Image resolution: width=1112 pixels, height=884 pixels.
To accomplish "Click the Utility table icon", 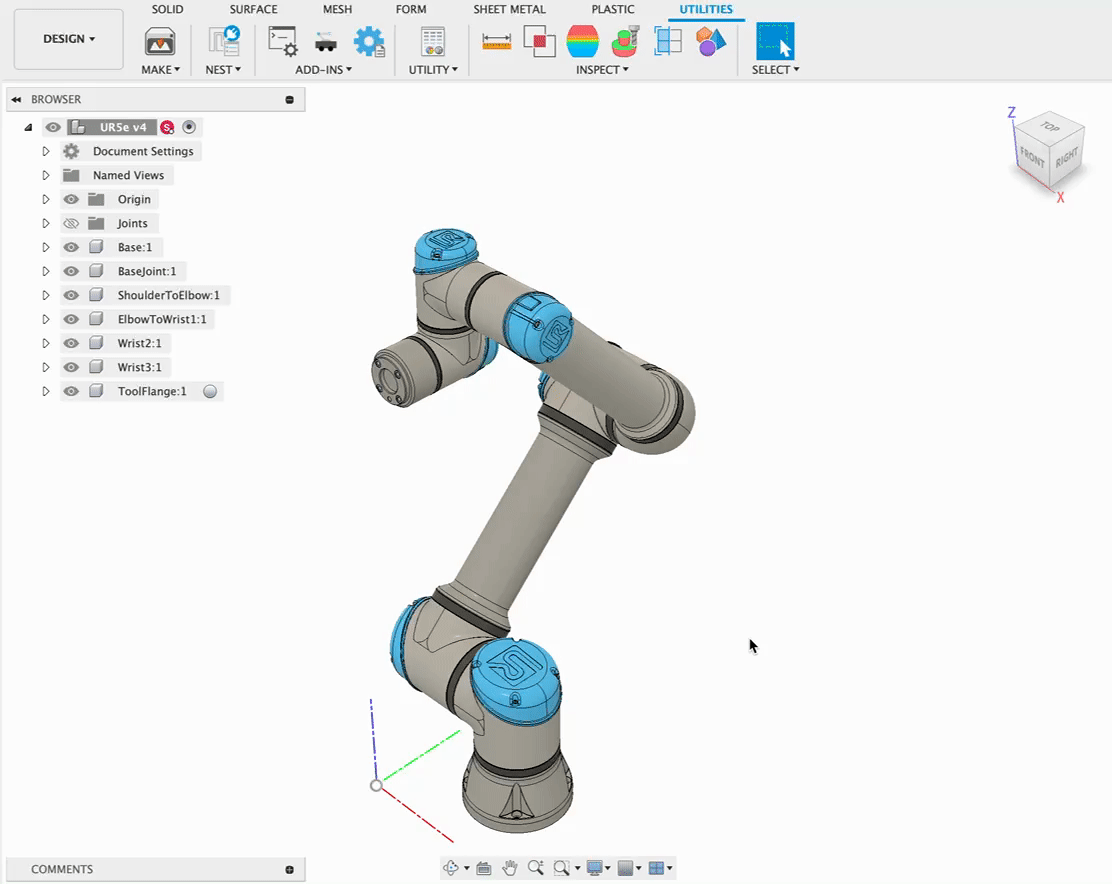I will [433, 42].
